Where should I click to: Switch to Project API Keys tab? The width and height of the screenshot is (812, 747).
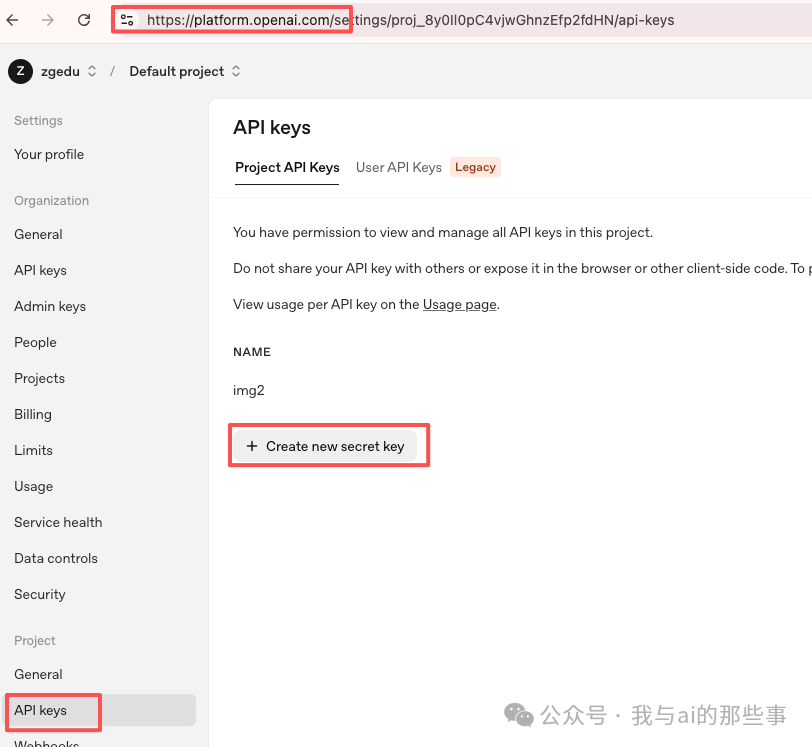pos(287,167)
